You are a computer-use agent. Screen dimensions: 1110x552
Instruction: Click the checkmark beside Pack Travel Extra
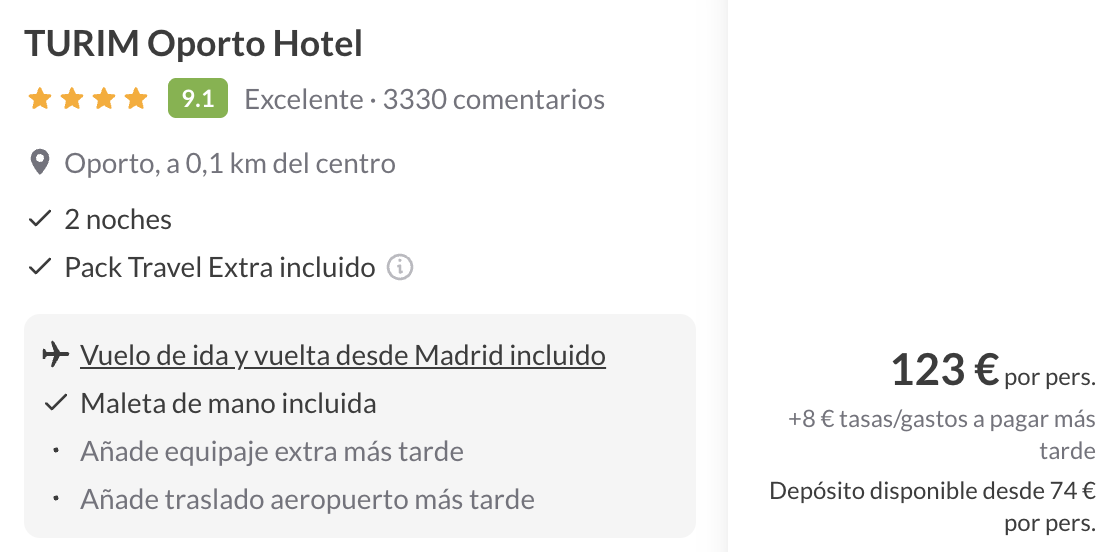40,268
